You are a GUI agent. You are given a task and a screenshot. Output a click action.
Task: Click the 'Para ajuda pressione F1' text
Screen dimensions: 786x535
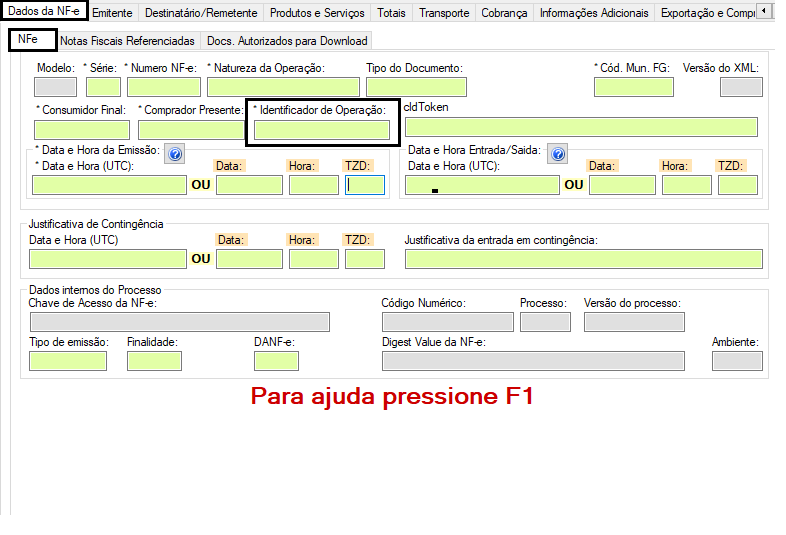pos(392,396)
